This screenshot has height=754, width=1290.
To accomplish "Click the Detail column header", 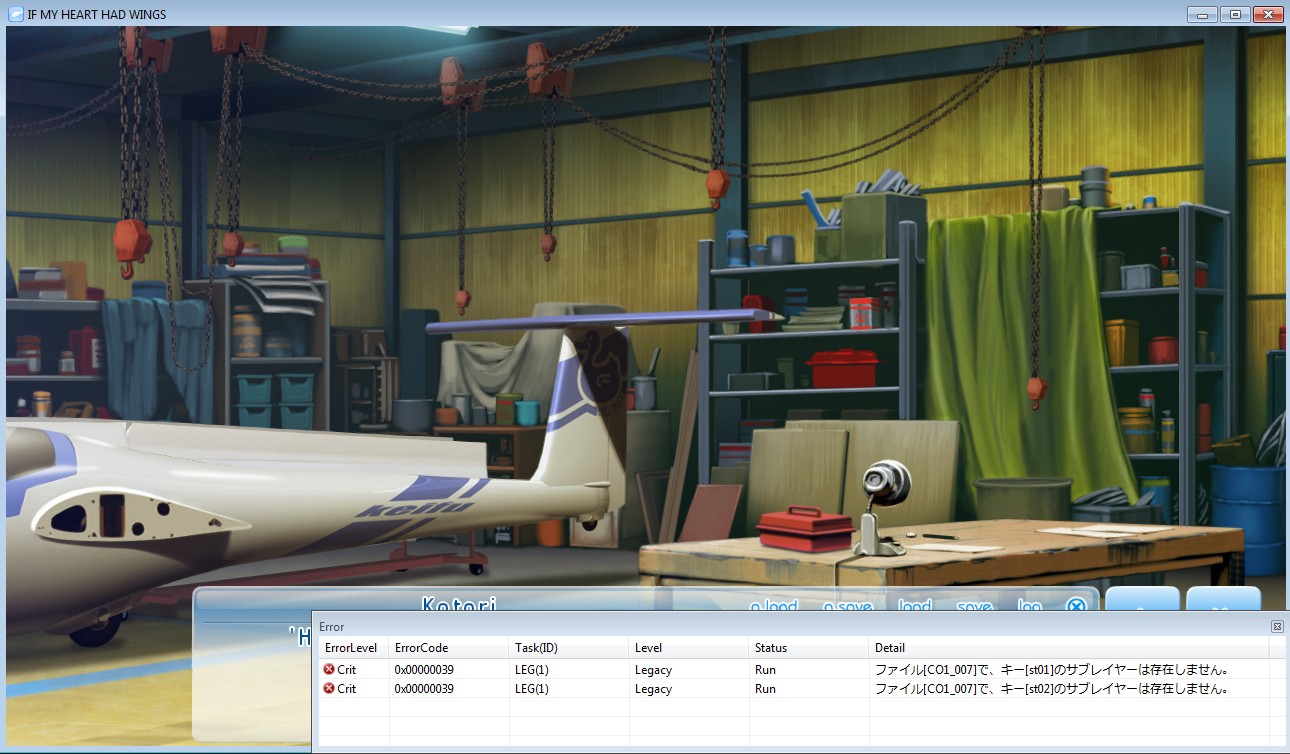I will (x=889, y=648).
